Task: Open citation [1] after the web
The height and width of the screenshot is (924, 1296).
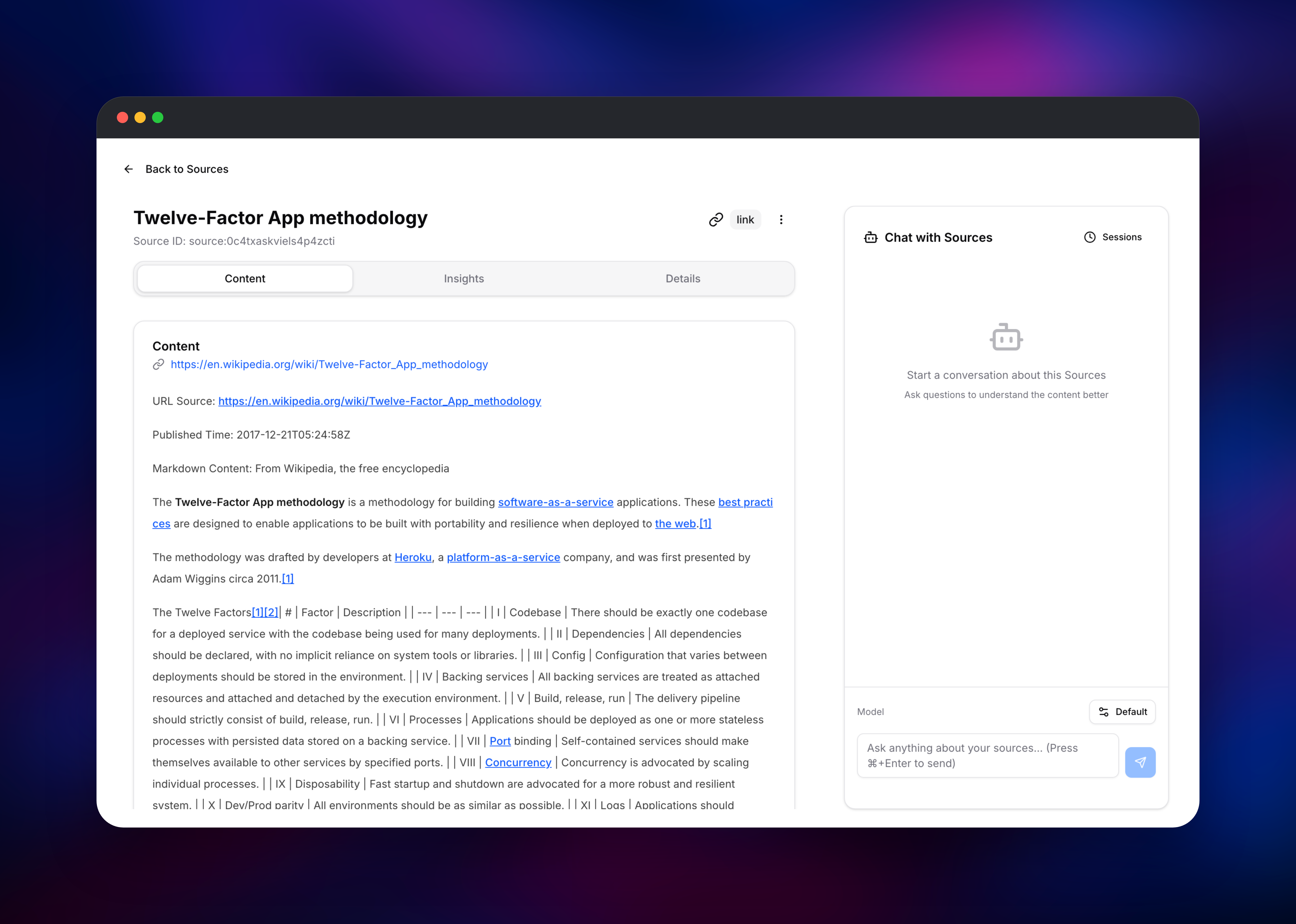Action: (705, 524)
